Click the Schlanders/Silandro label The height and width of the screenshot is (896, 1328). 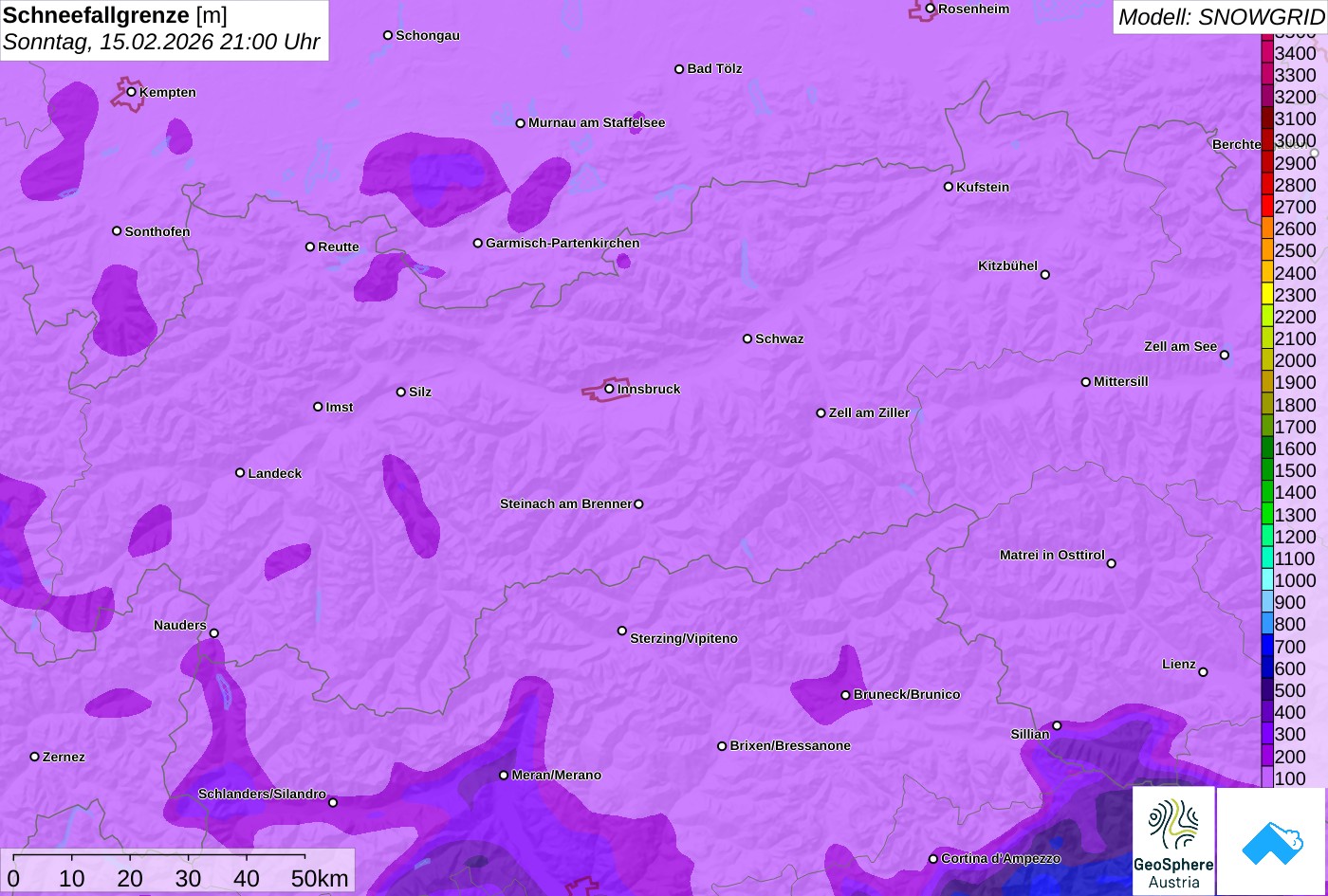262,794
